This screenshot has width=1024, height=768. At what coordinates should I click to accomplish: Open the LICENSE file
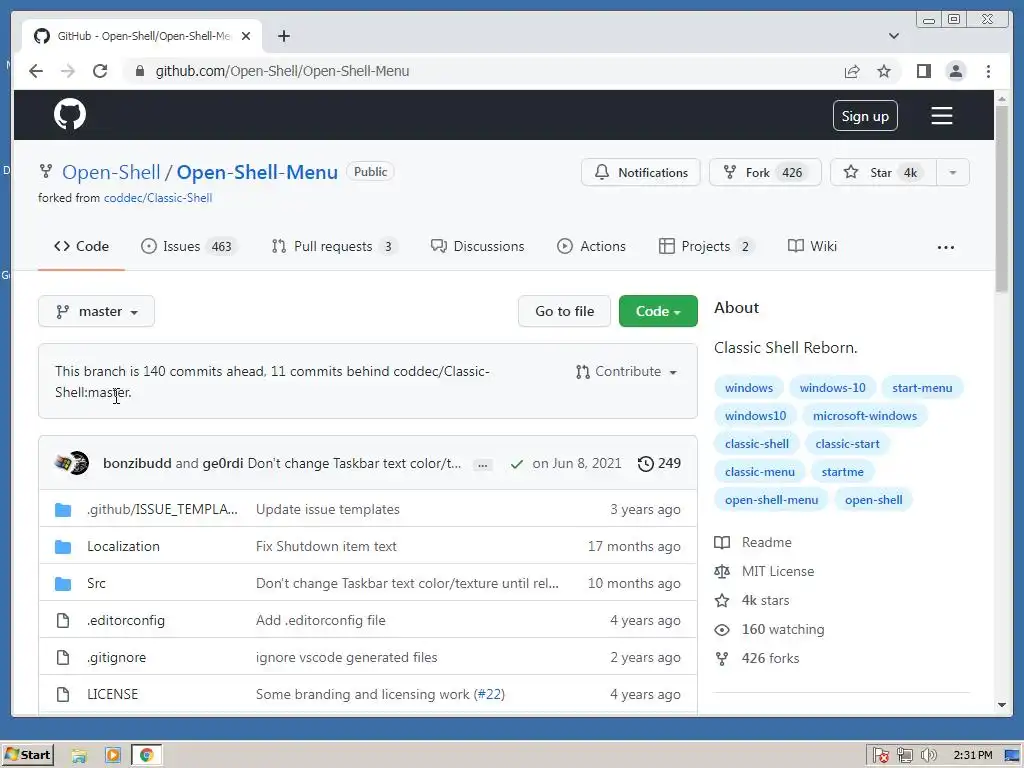[112, 695]
